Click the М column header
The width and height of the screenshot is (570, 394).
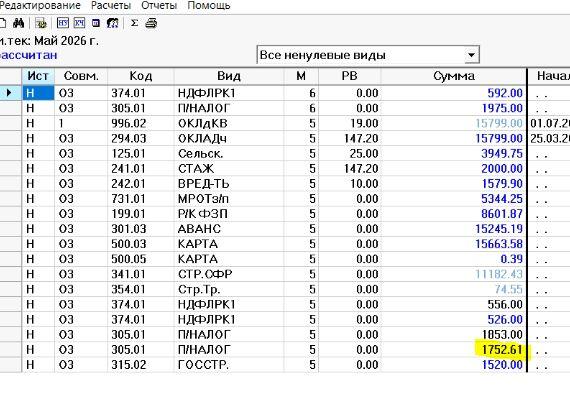coord(301,76)
